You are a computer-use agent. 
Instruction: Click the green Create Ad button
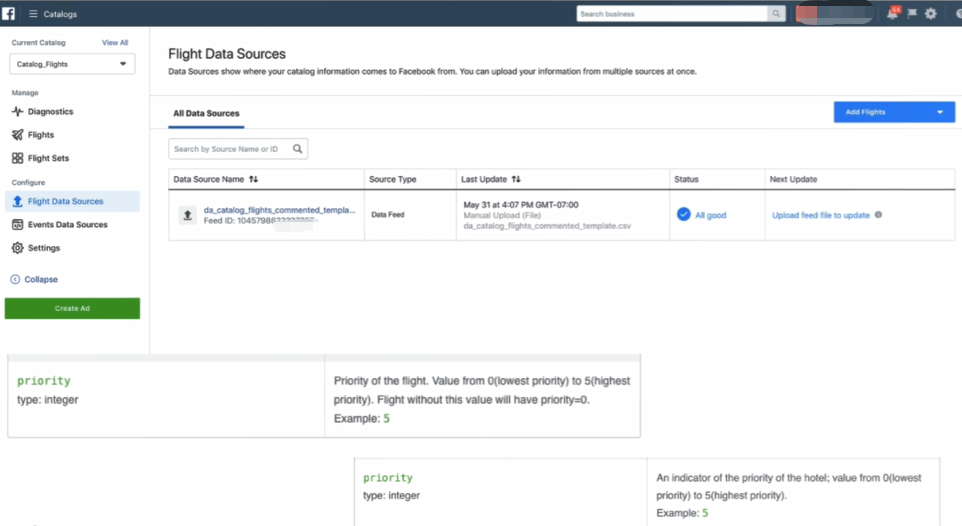[x=72, y=308]
